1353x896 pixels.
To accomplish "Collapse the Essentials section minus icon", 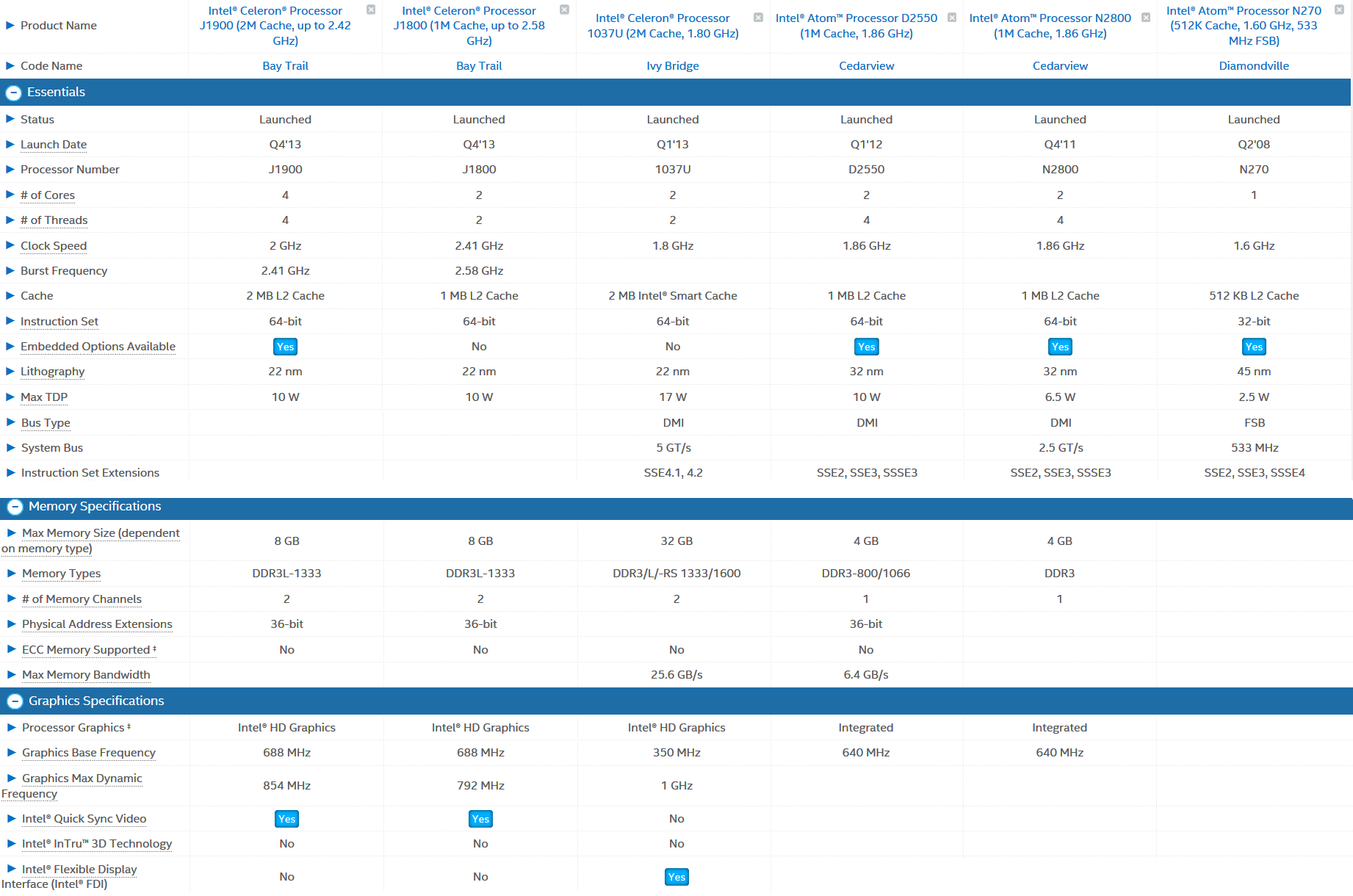I will pos(13,93).
